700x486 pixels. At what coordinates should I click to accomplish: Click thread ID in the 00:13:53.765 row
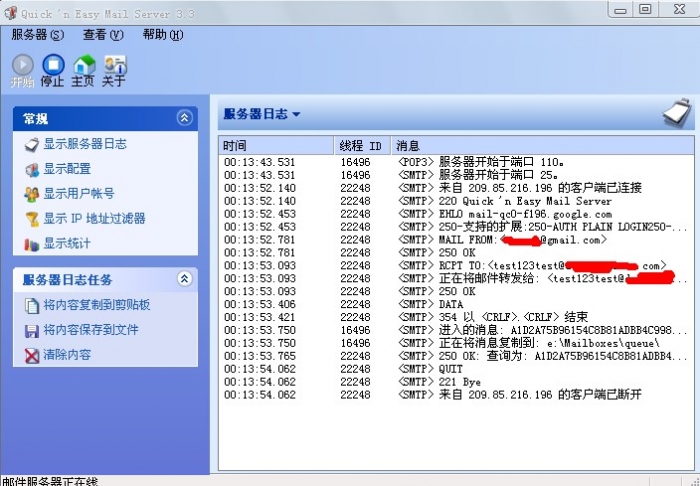[x=355, y=356]
